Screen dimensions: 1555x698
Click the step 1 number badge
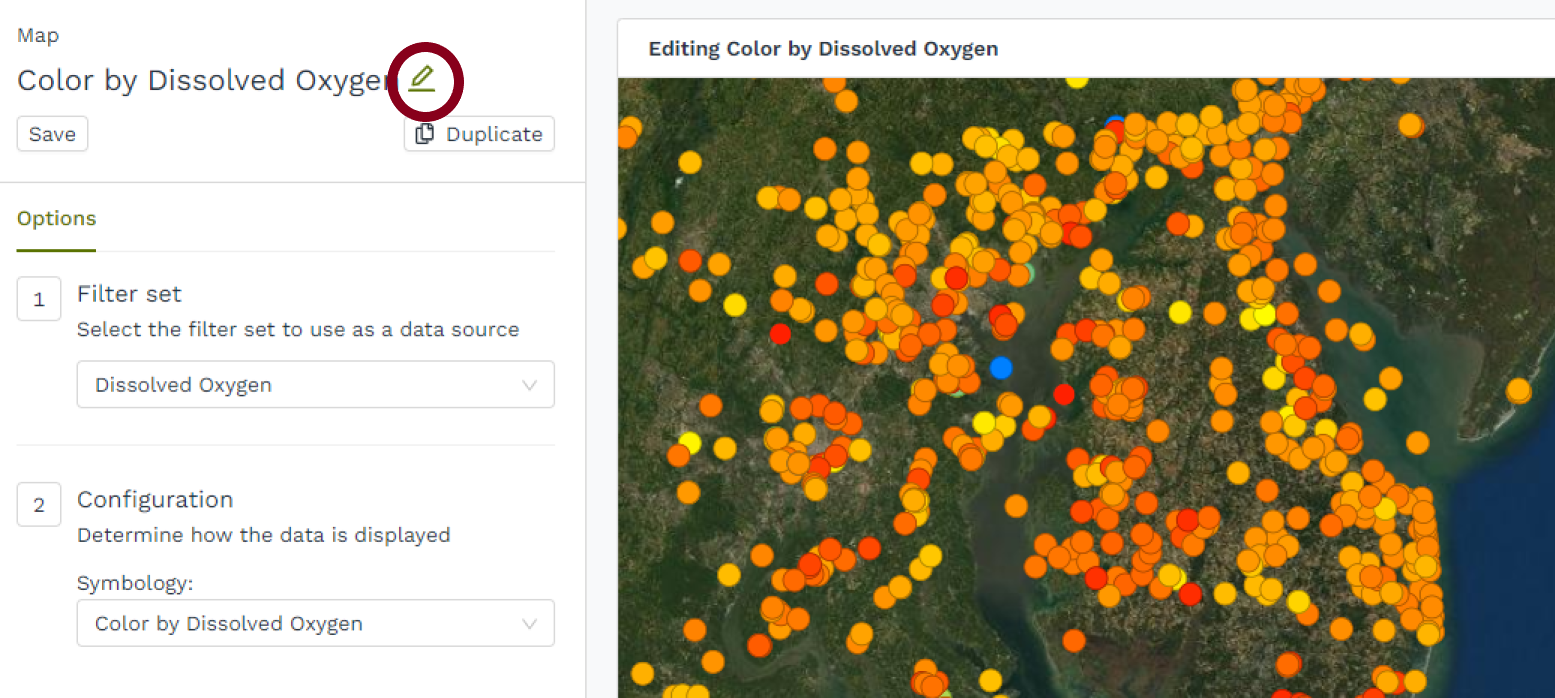click(x=39, y=299)
